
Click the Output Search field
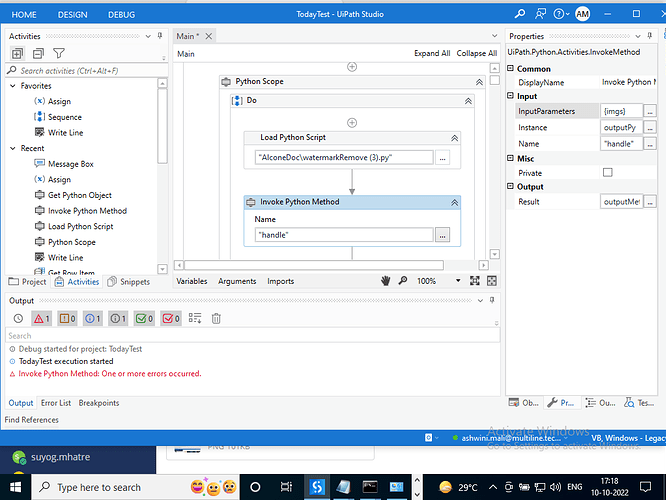252,336
